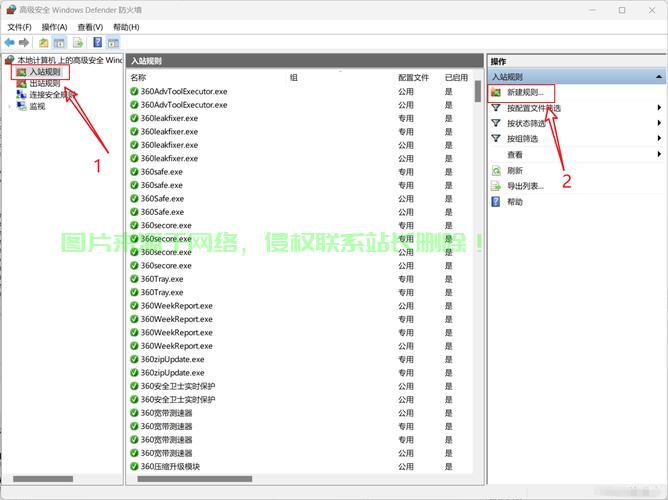The height and width of the screenshot is (500, 668).
Task: Click the firewall app icon in the title bar
Action: click(11, 10)
